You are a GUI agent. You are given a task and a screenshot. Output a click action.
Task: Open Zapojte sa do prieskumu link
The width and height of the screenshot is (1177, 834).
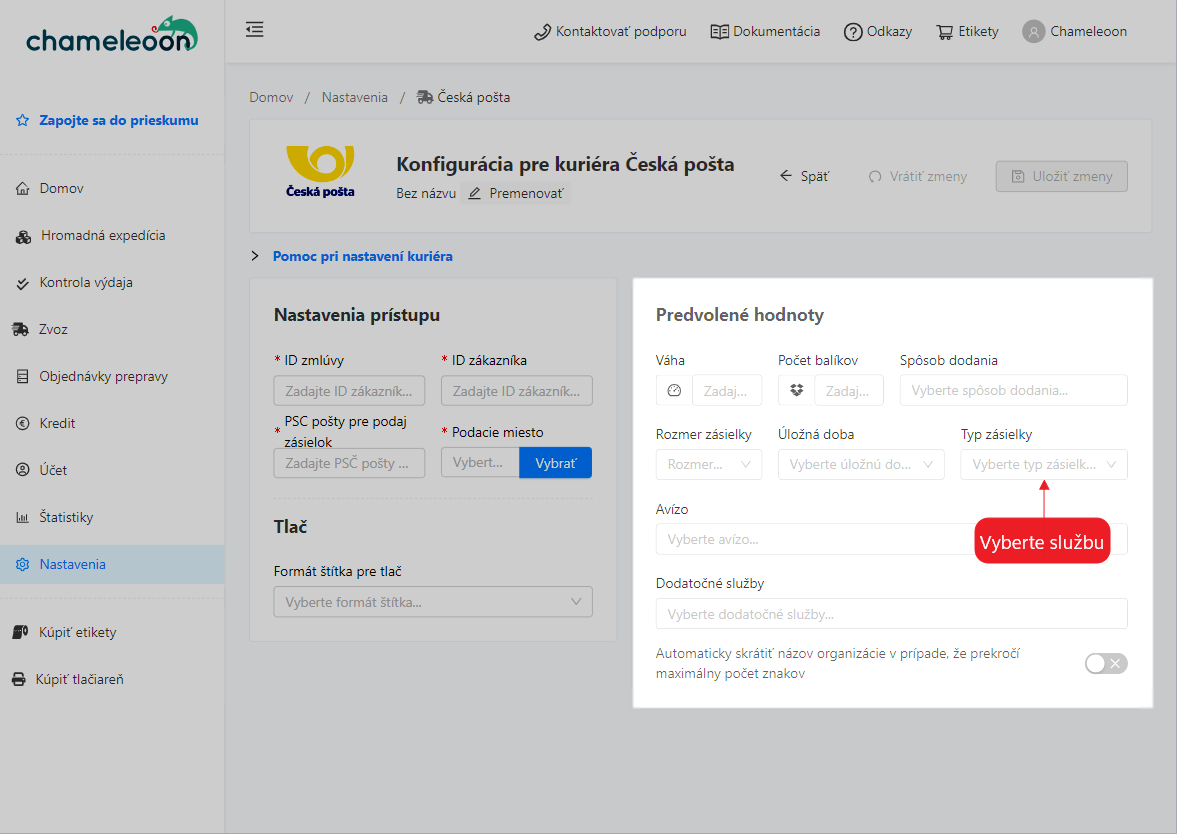(x=118, y=121)
